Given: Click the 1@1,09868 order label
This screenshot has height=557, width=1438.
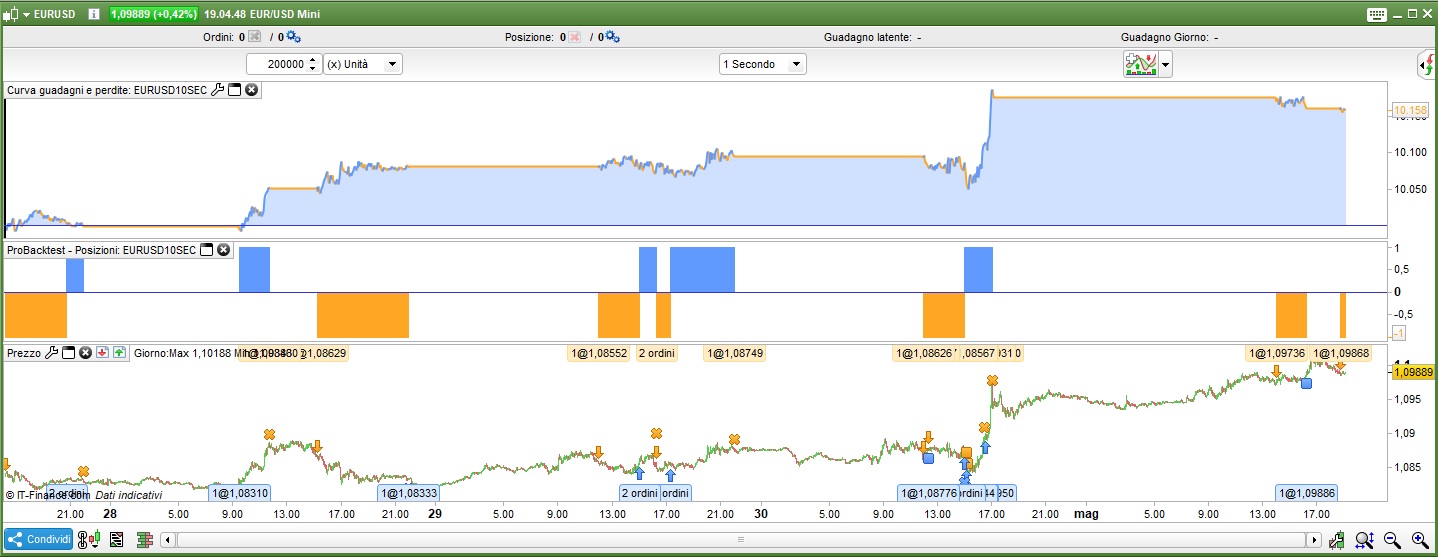Looking at the screenshot, I should pyautogui.click(x=1342, y=353).
